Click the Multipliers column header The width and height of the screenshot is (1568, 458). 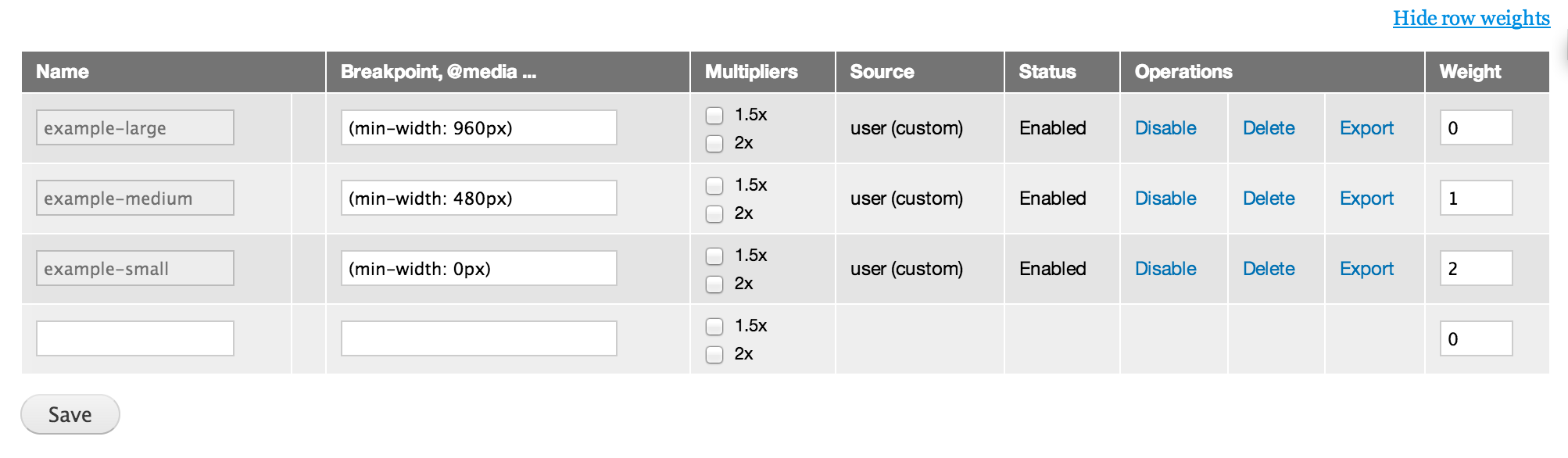750,72
